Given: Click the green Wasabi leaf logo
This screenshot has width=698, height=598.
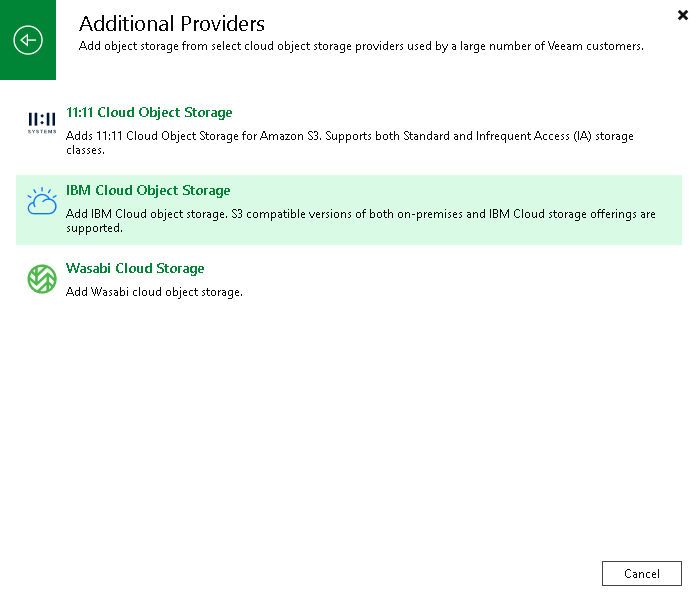Looking at the screenshot, I should (x=42, y=279).
